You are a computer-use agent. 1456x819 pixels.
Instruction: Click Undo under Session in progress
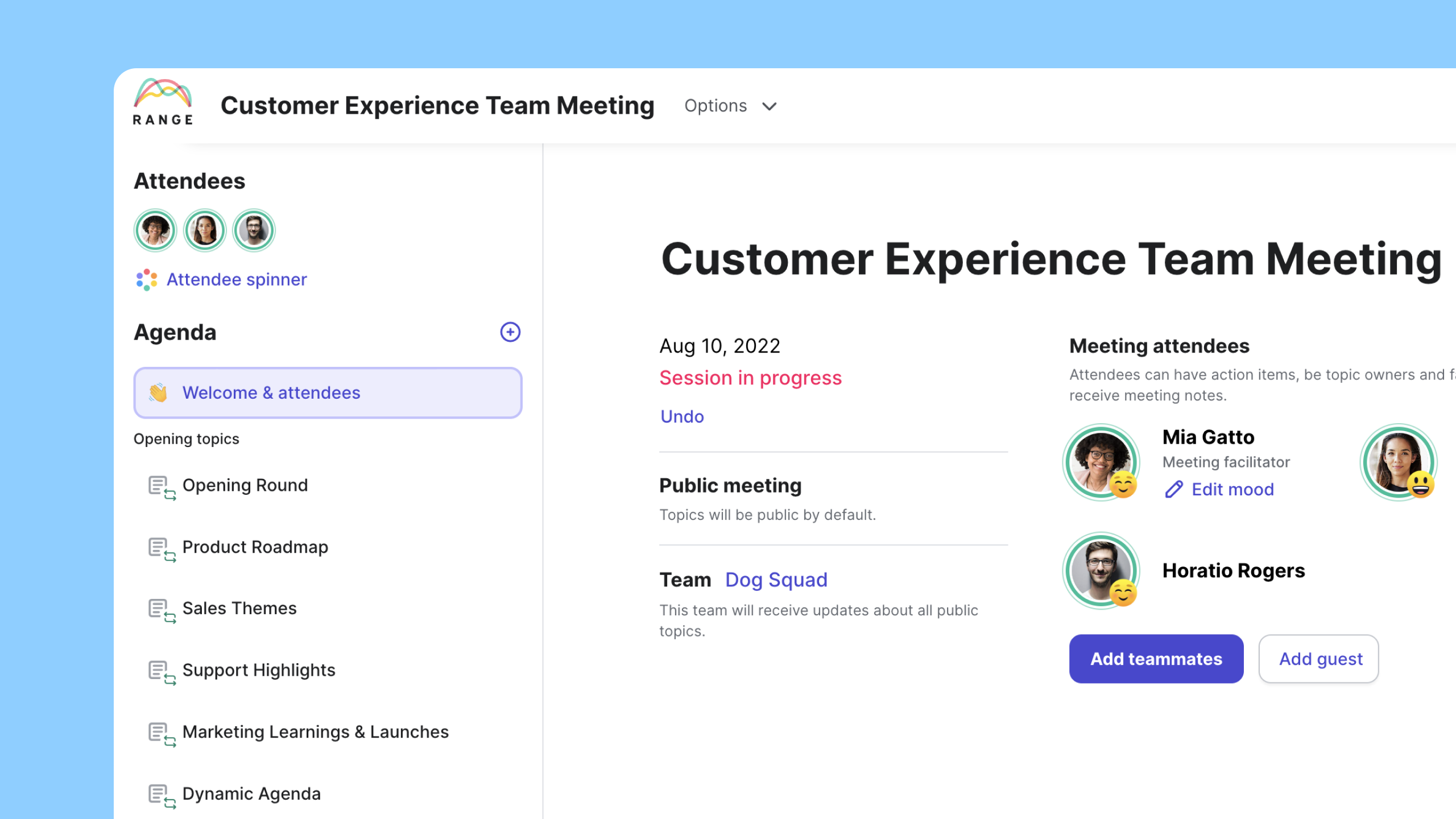pos(682,417)
